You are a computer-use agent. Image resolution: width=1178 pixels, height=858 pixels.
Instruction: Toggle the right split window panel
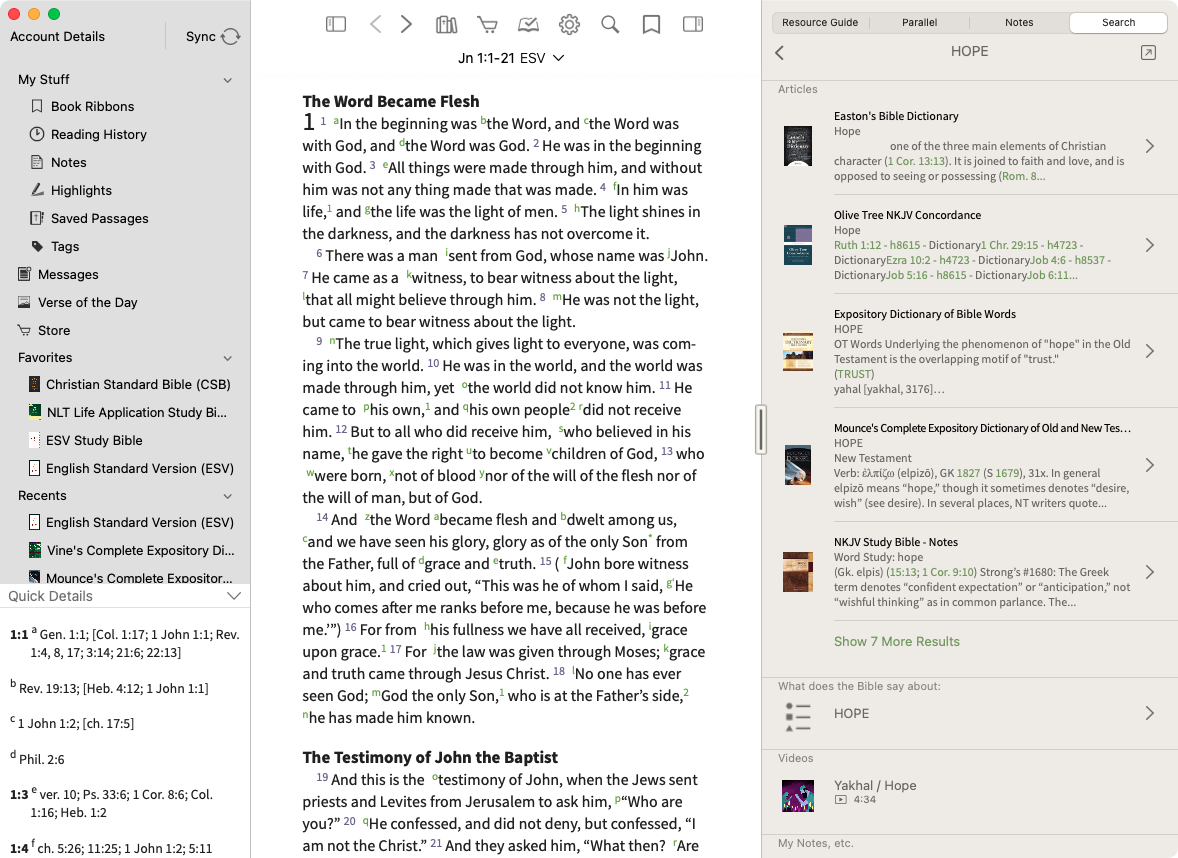point(692,25)
